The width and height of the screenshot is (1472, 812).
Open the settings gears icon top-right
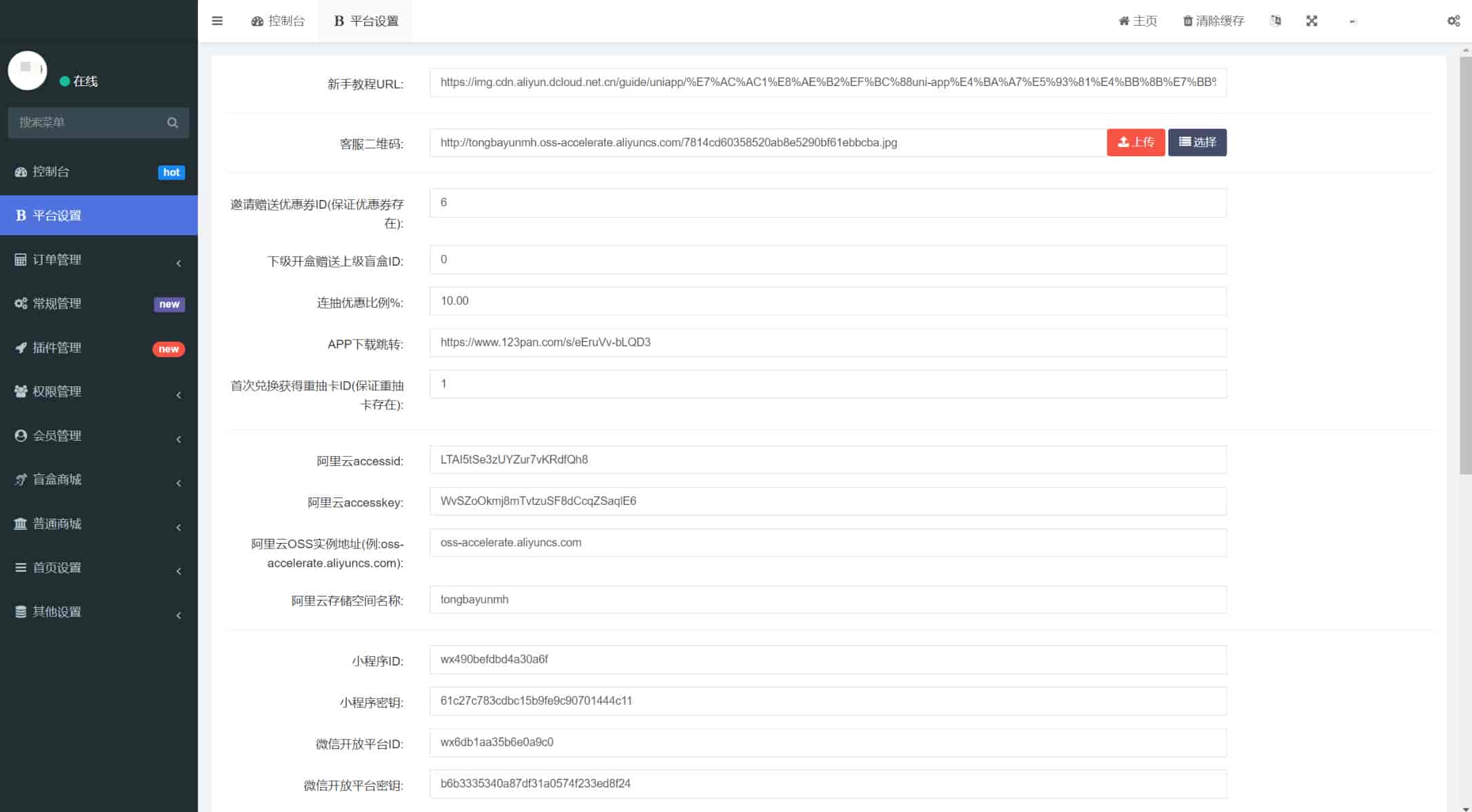[x=1453, y=21]
